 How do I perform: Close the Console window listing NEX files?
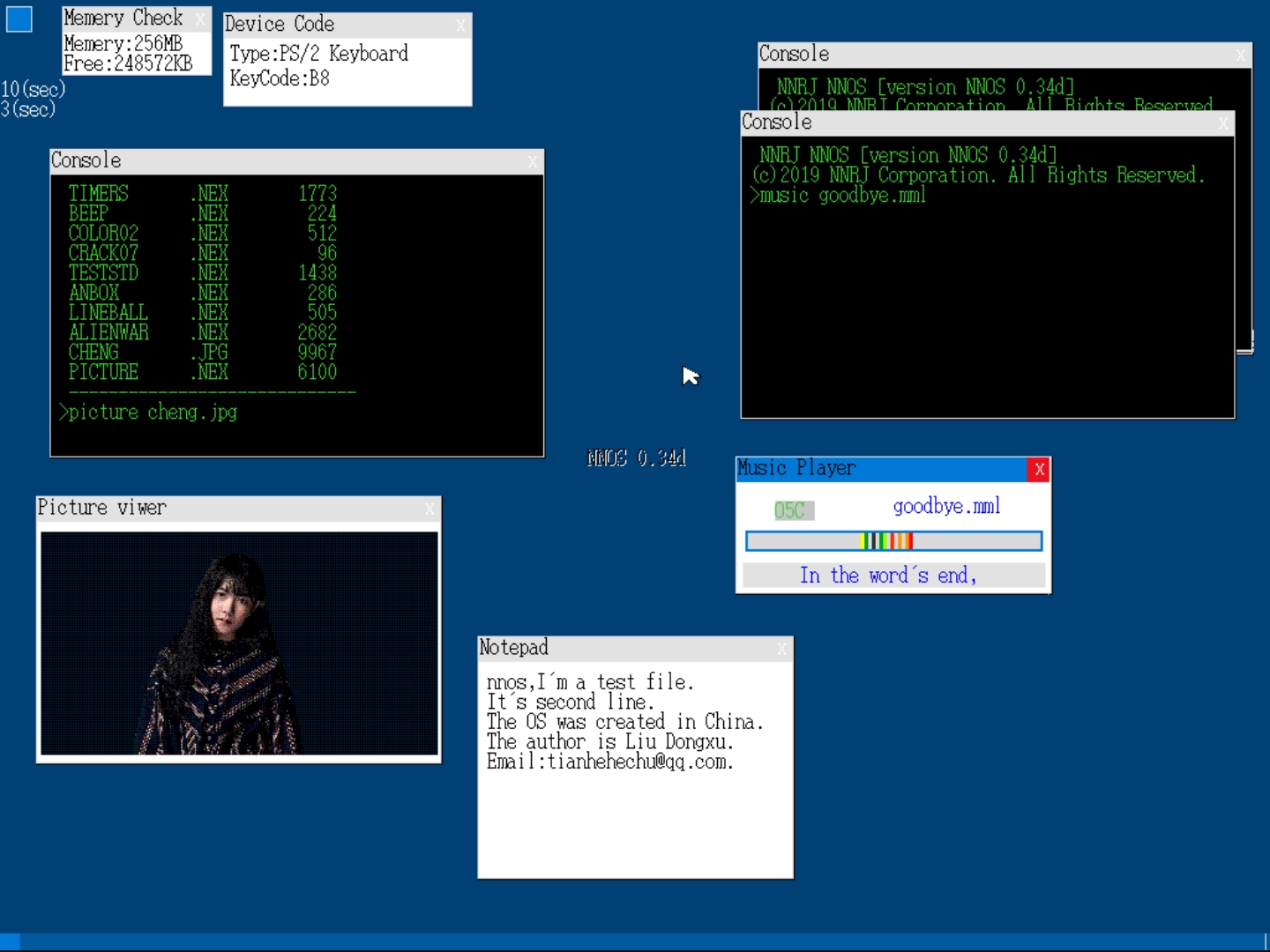[533, 161]
